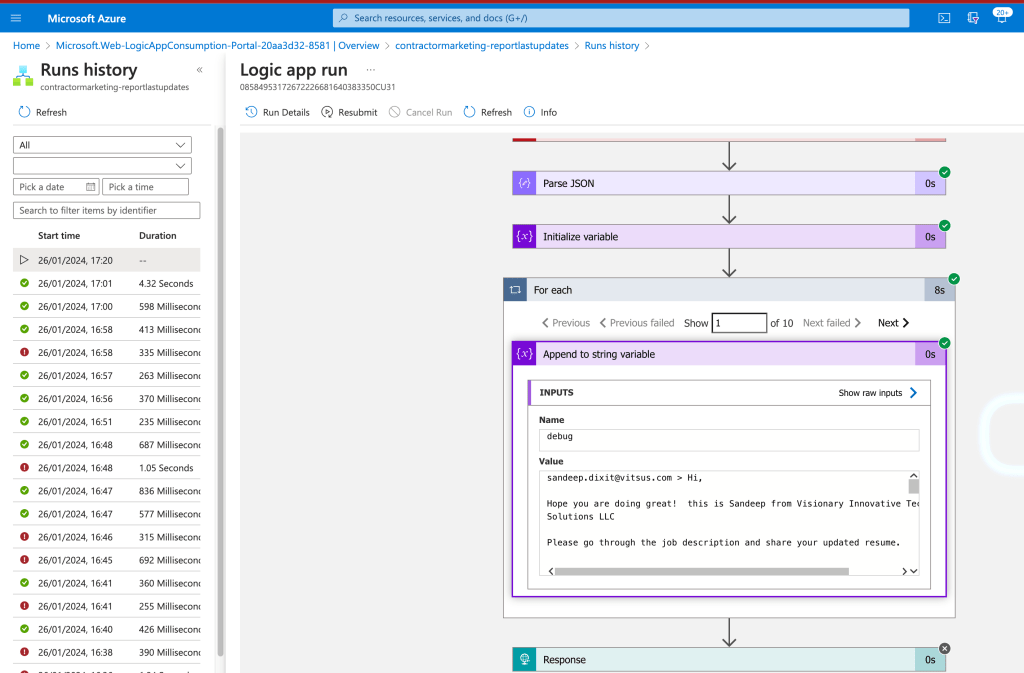This screenshot has width=1024, height=673.
Task: Click the skipped badge on Response action
Action: point(944,648)
